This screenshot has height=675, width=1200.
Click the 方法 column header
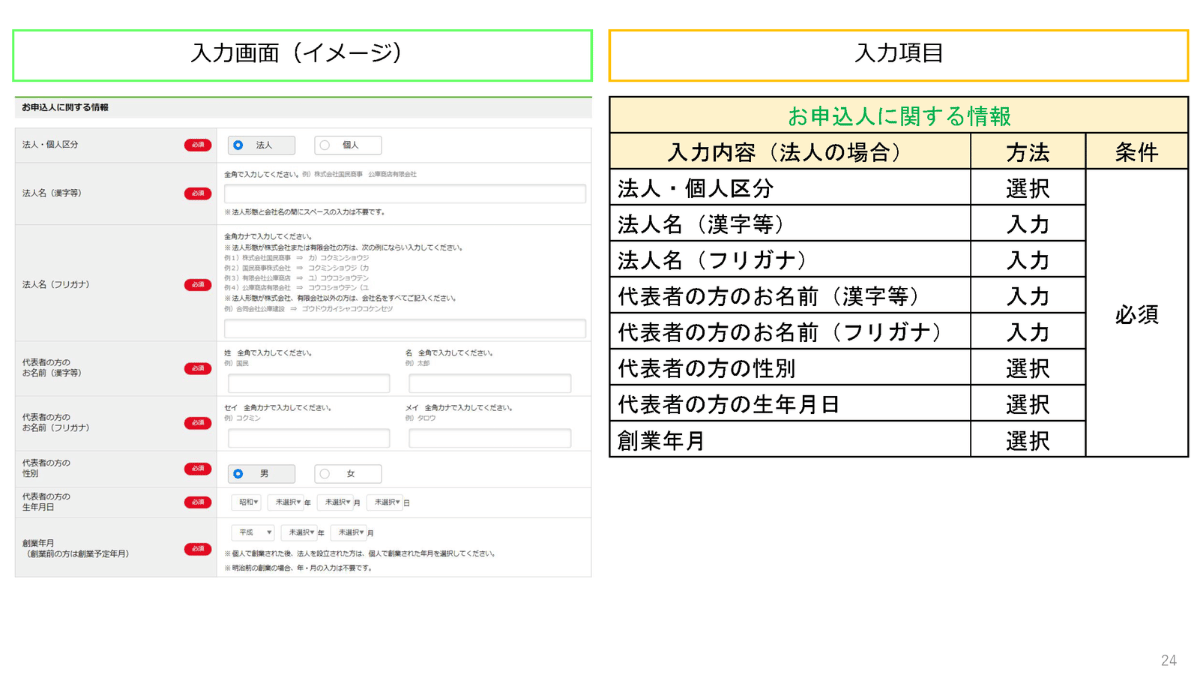point(1028,152)
